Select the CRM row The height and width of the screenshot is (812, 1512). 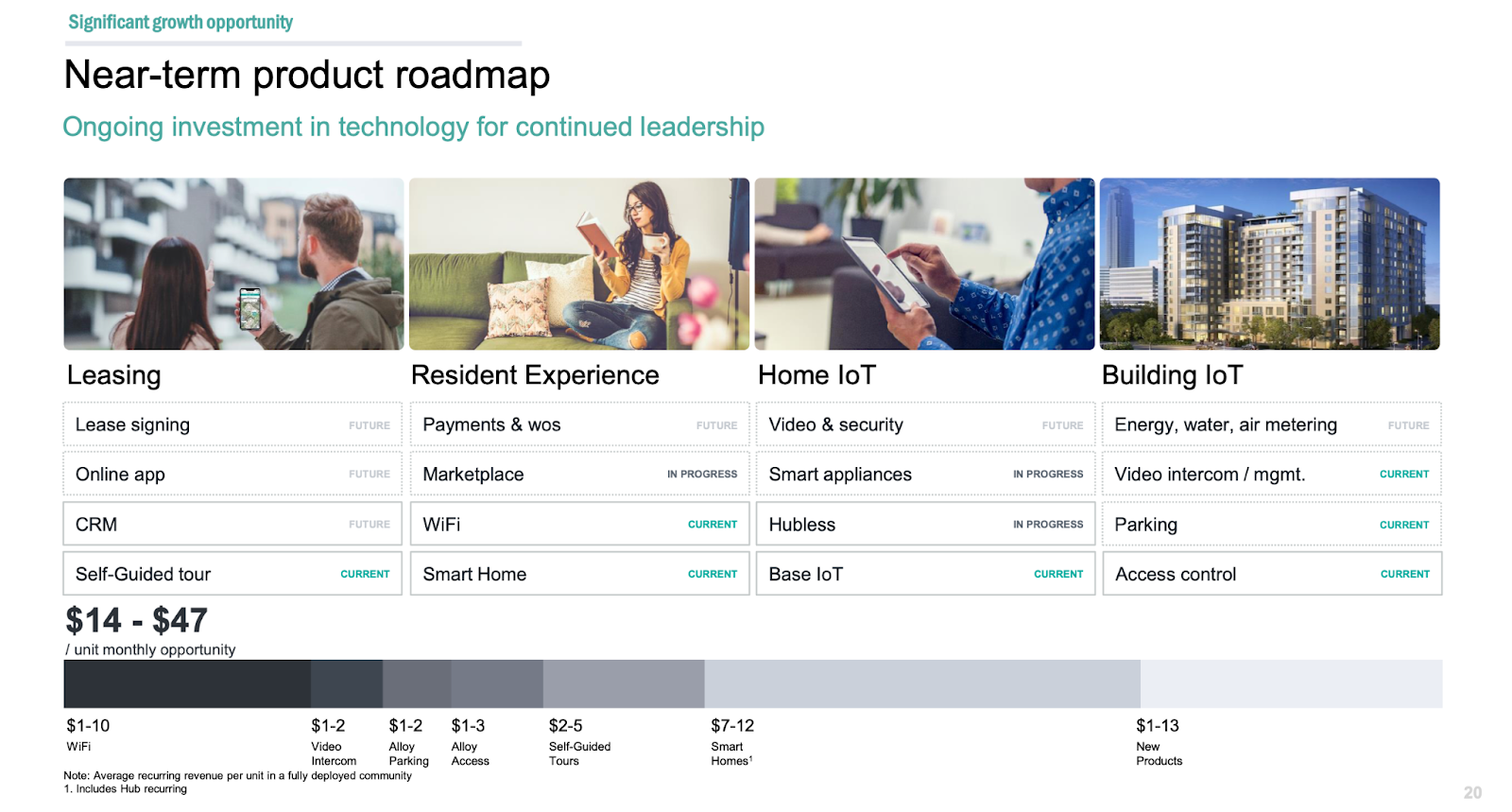click(232, 524)
